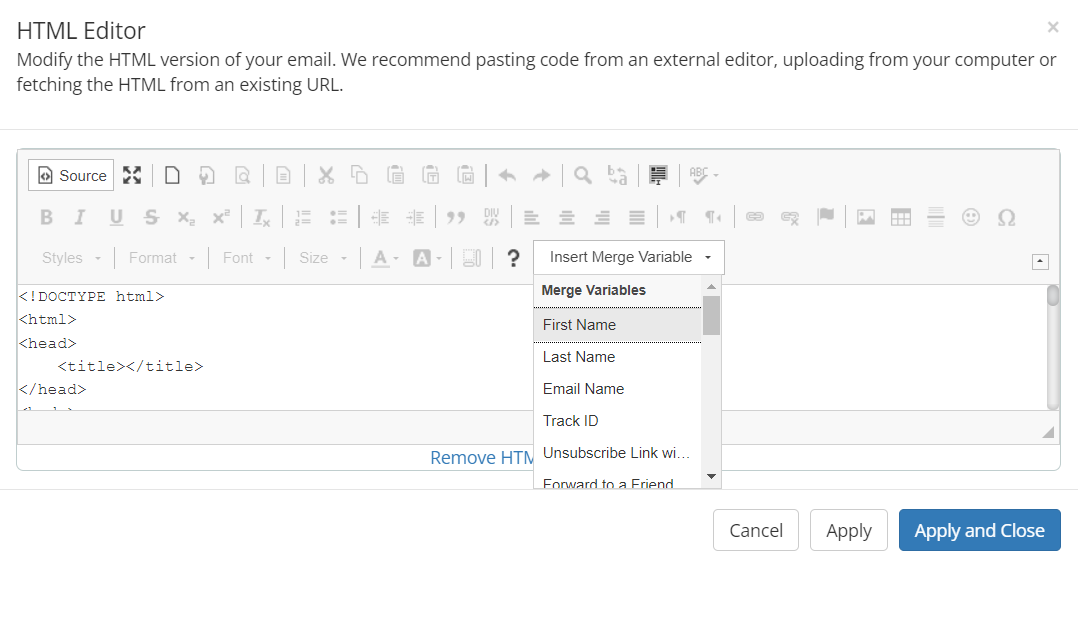Maximize the editor area
This screenshot has height=628, width=1078.
point(132,175)
